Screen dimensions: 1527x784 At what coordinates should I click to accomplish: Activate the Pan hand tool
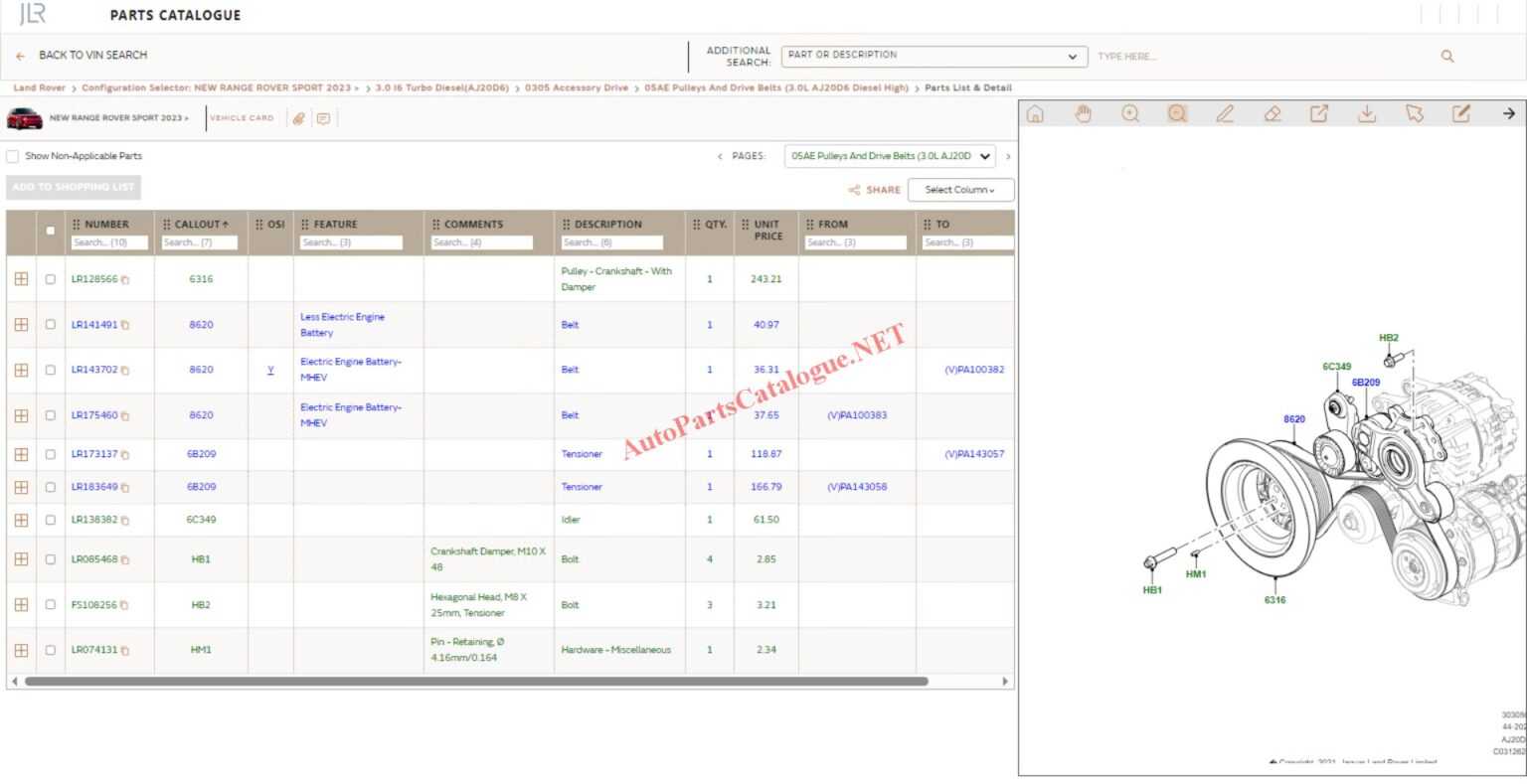coord(1083,114)
